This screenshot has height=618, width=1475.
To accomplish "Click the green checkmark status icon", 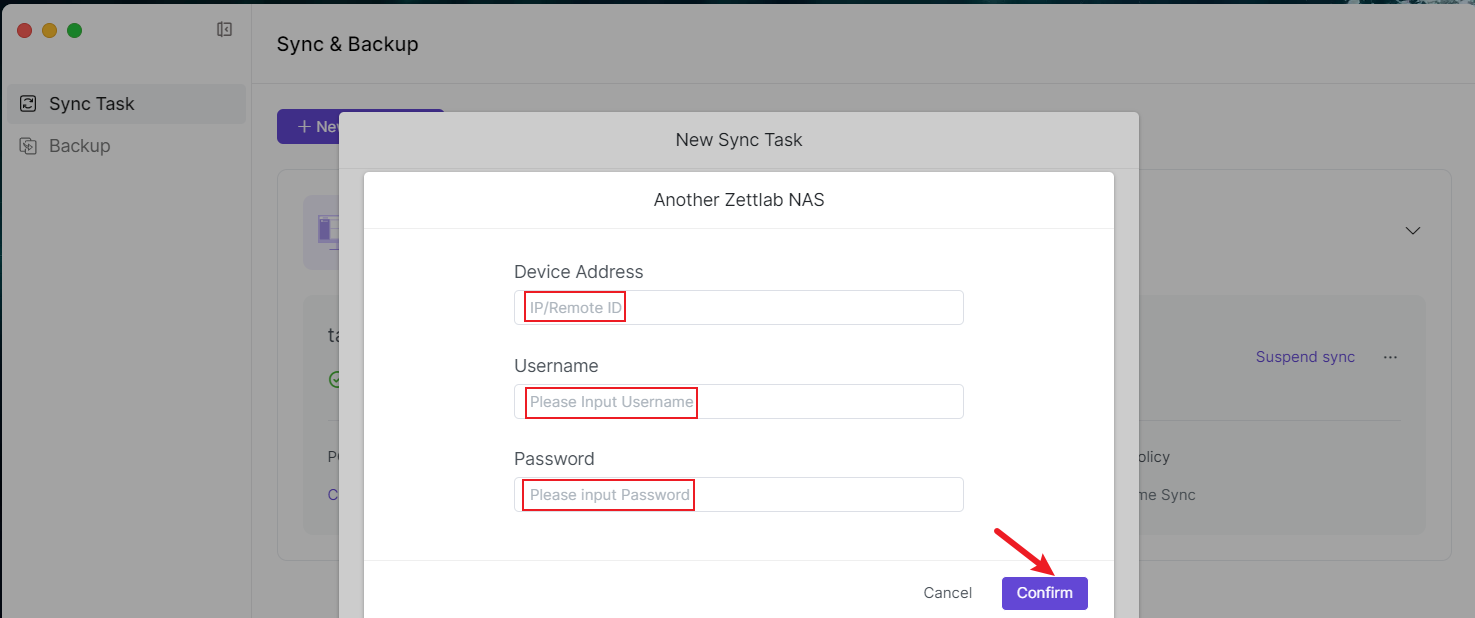I will (x=335, y=379).
